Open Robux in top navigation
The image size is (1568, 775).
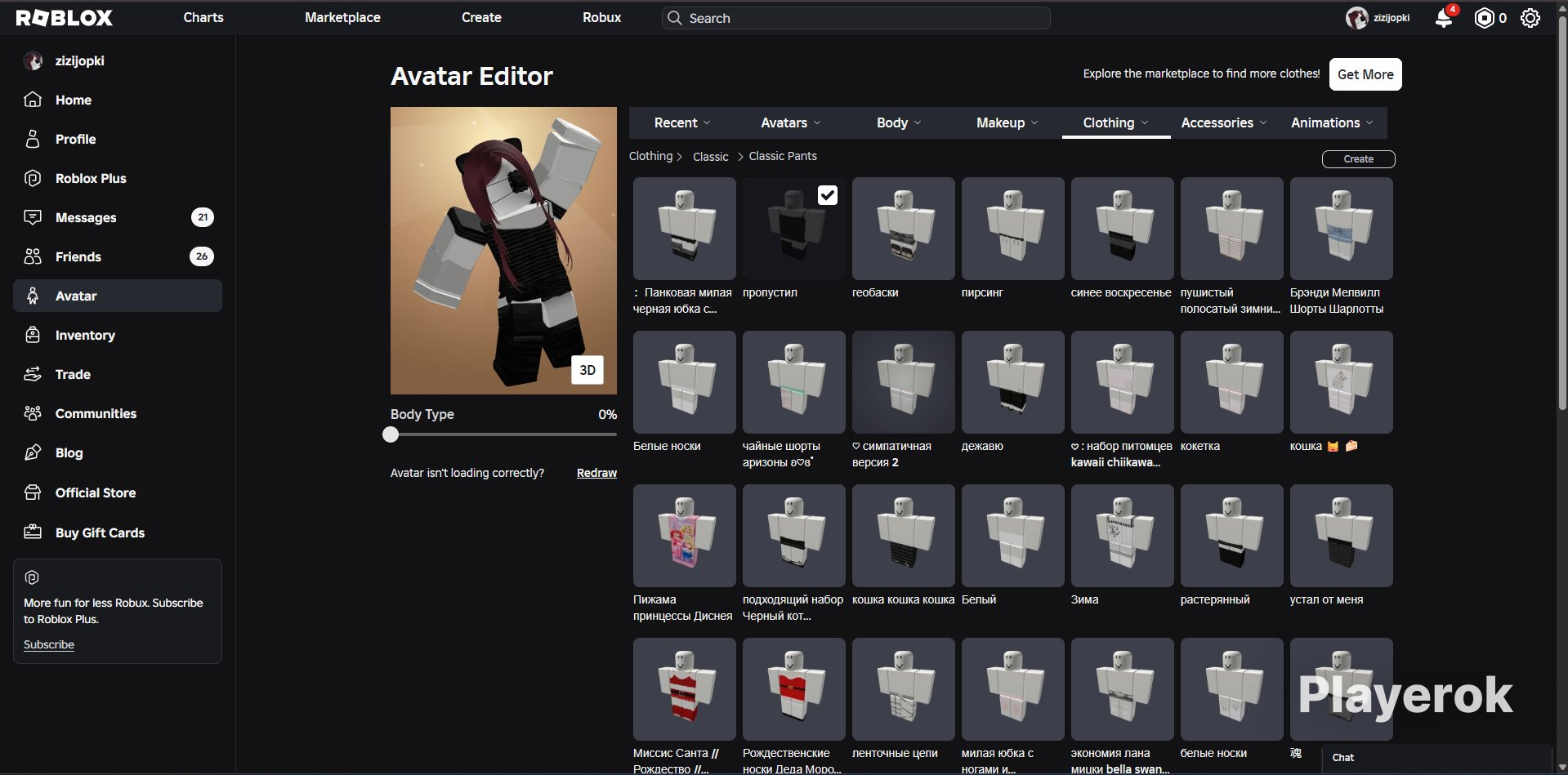pos(601,17)
